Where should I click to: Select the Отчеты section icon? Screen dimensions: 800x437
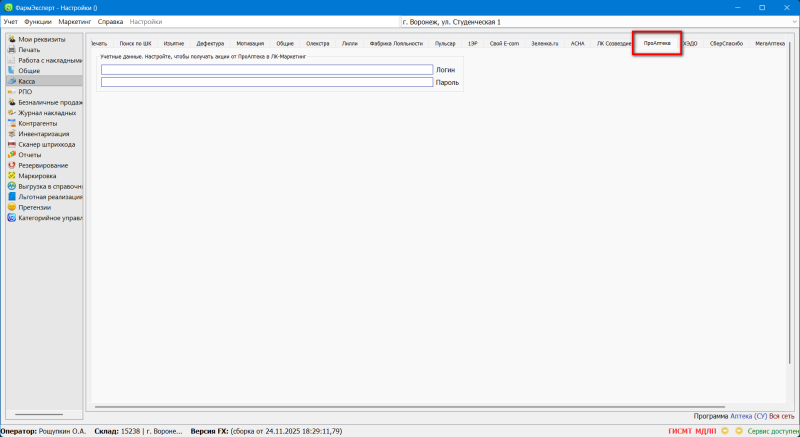pos(11,154)
